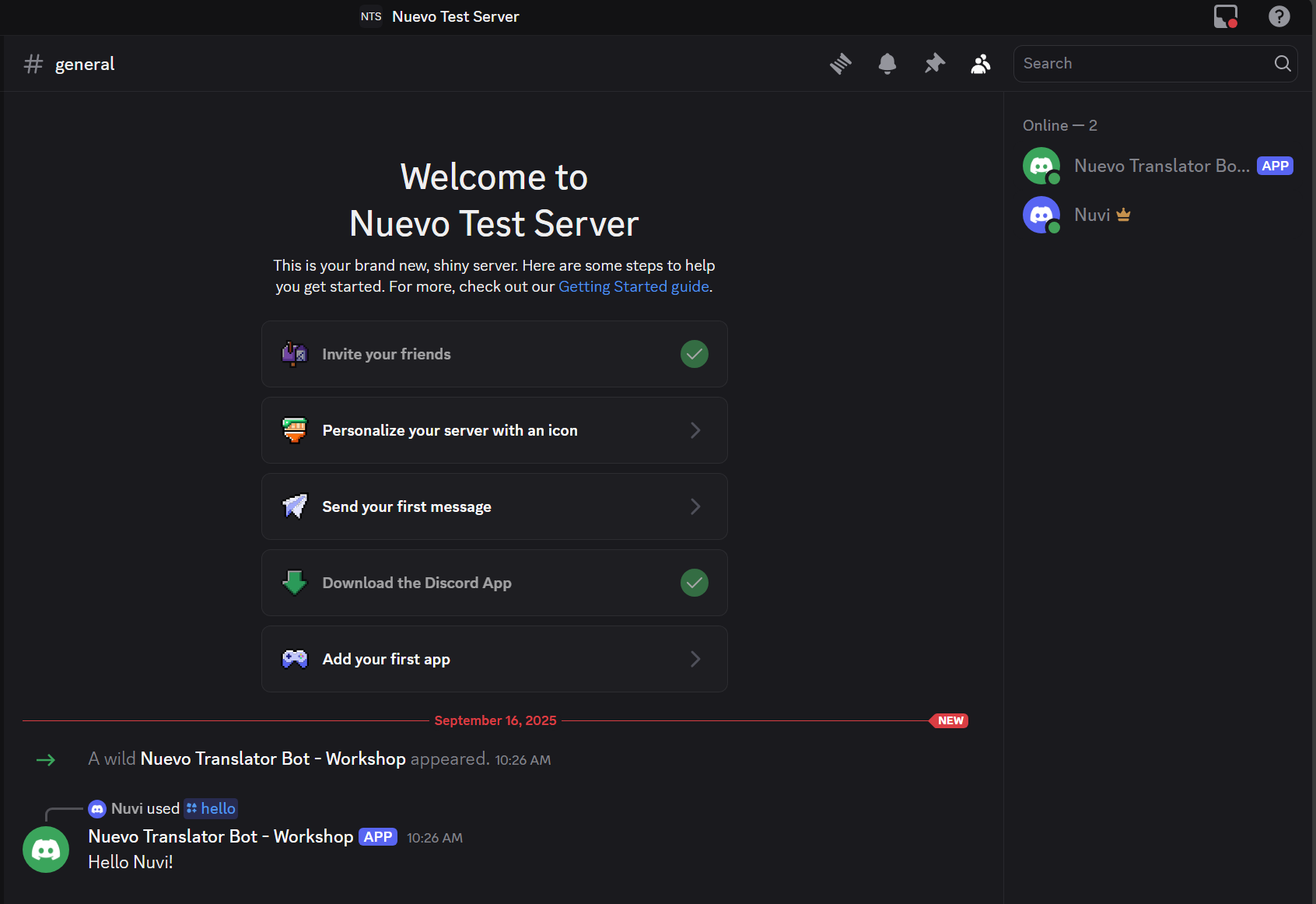Select Nuvi in the member list
Viewport: 1316px width, 904px height.
click(x=1157, y=215)
